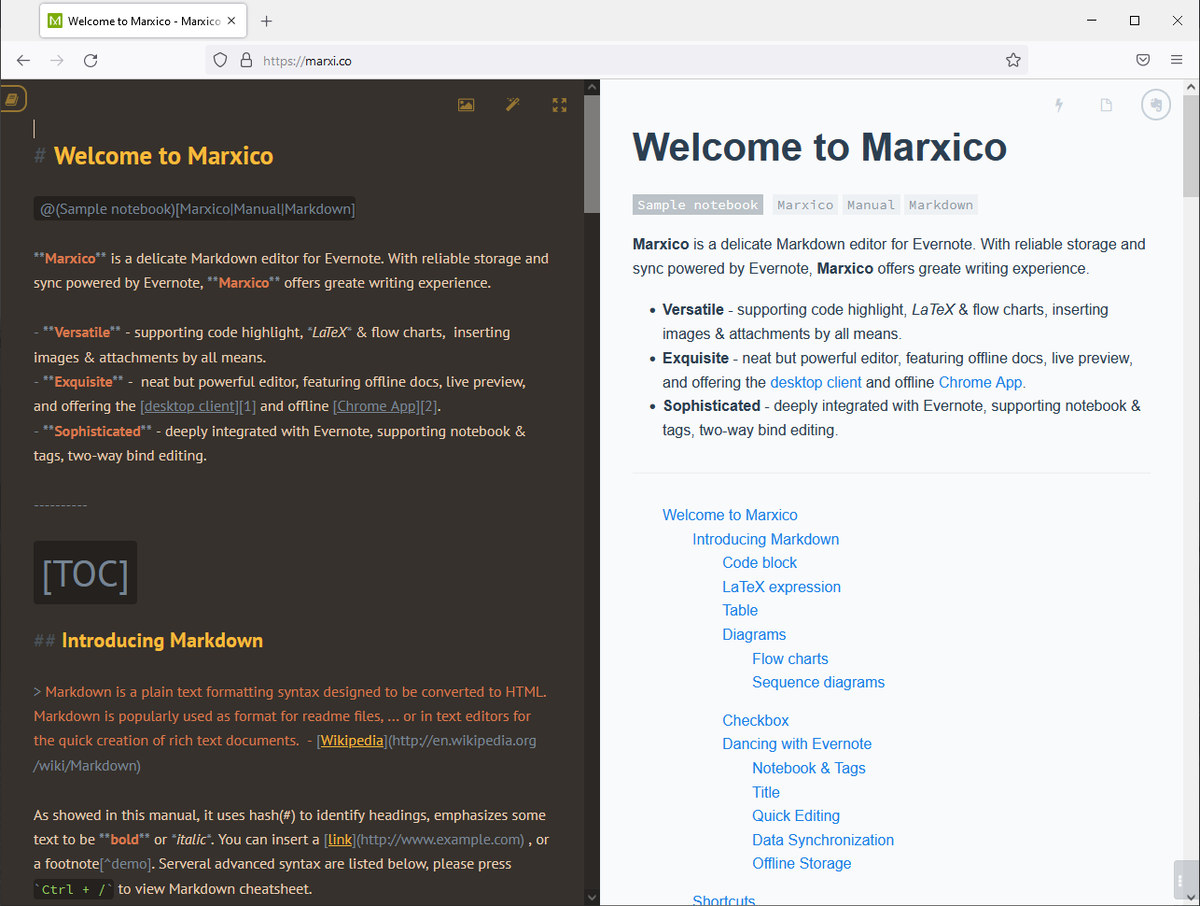The image size is (1200, 906).
Task: Click the Welcome to Marxico heading in editor
Action: [x=163, y=156]
